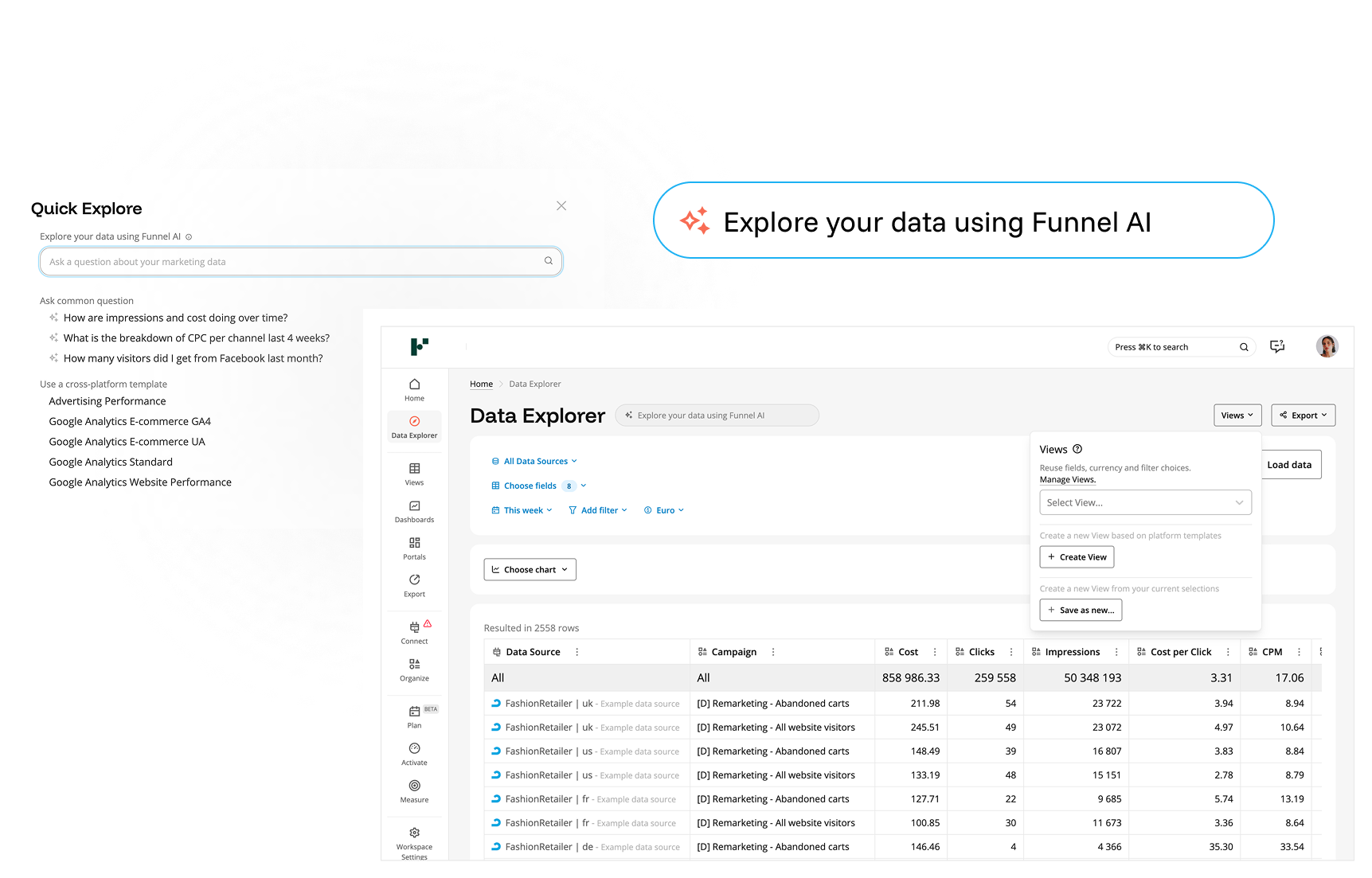The height and width of the screenshot is (878, 1372).
Task: Open Organize in the sidebar
Action: 414,669
